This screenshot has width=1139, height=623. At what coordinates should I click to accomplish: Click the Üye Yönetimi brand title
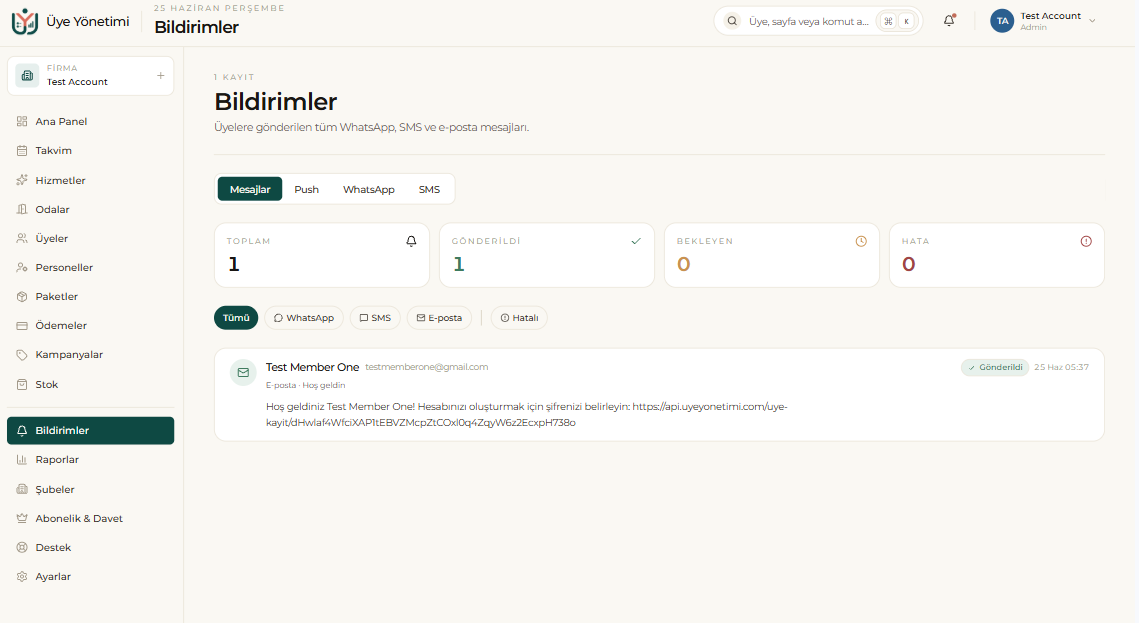tap(88, 22)
